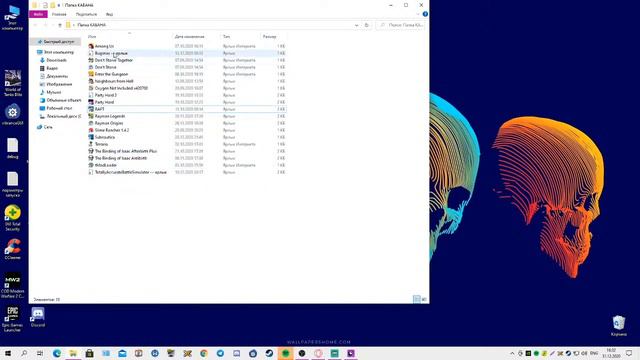The height and width of the screenshot is (360, 640).
Task: Open CCleaner desktop shortcut
Action: pyautogui.click(x=13, y=249)
